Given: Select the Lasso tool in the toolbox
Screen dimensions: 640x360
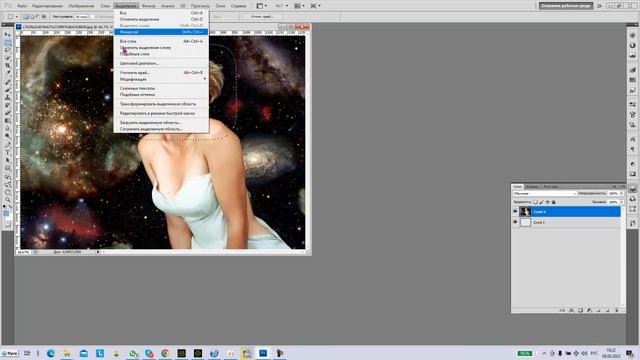Looking at the screenshot, I should coord(7,50).
